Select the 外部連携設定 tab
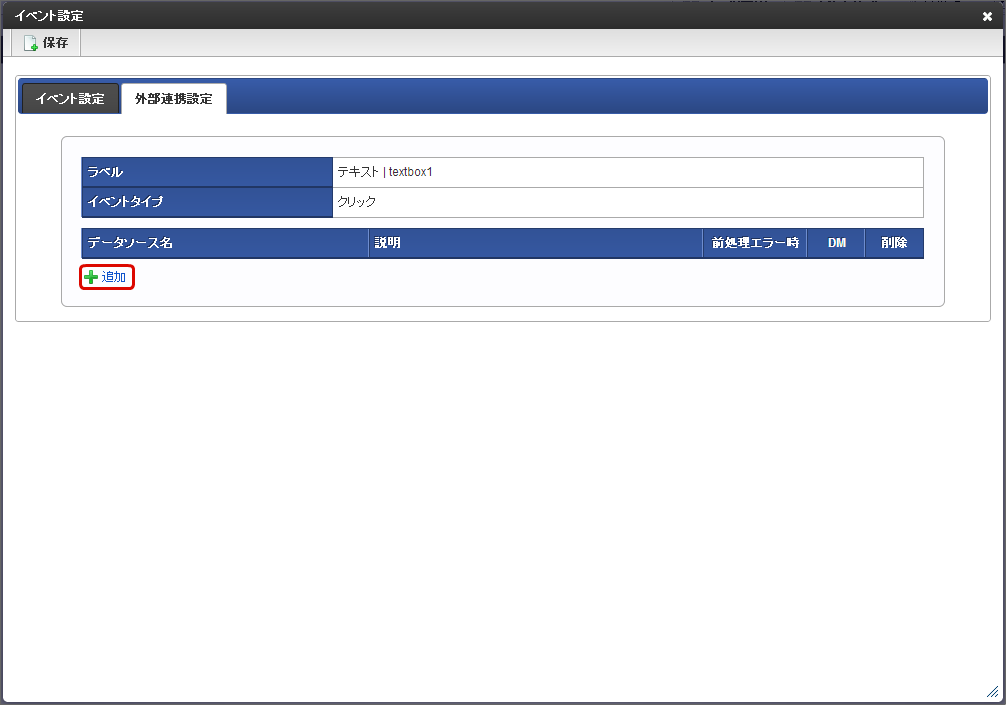This screenshot has height=705, width=1006. 173,99
